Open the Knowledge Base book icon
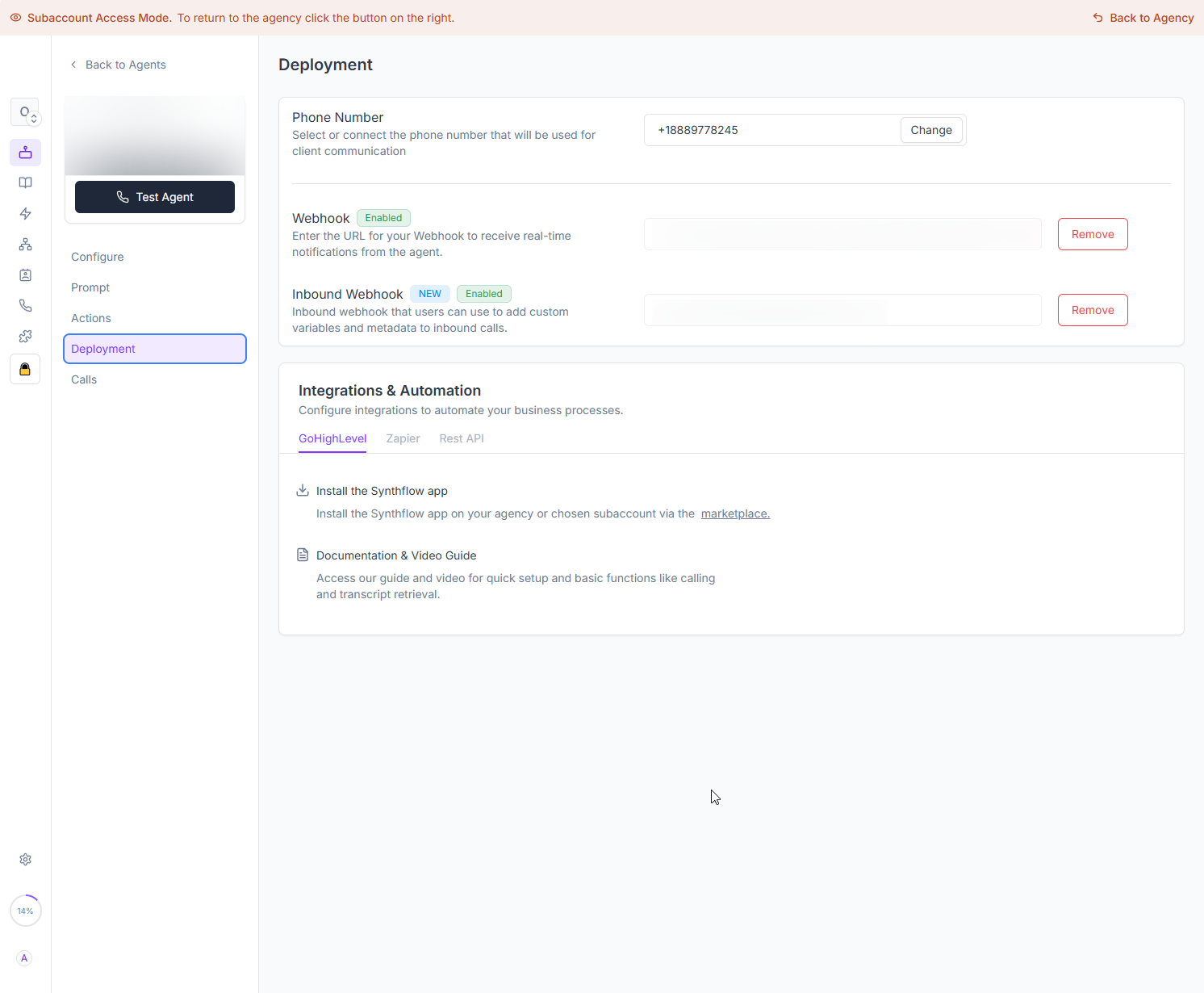The width and height of the screenshot is (1204, 993). (x=26, y=183)
